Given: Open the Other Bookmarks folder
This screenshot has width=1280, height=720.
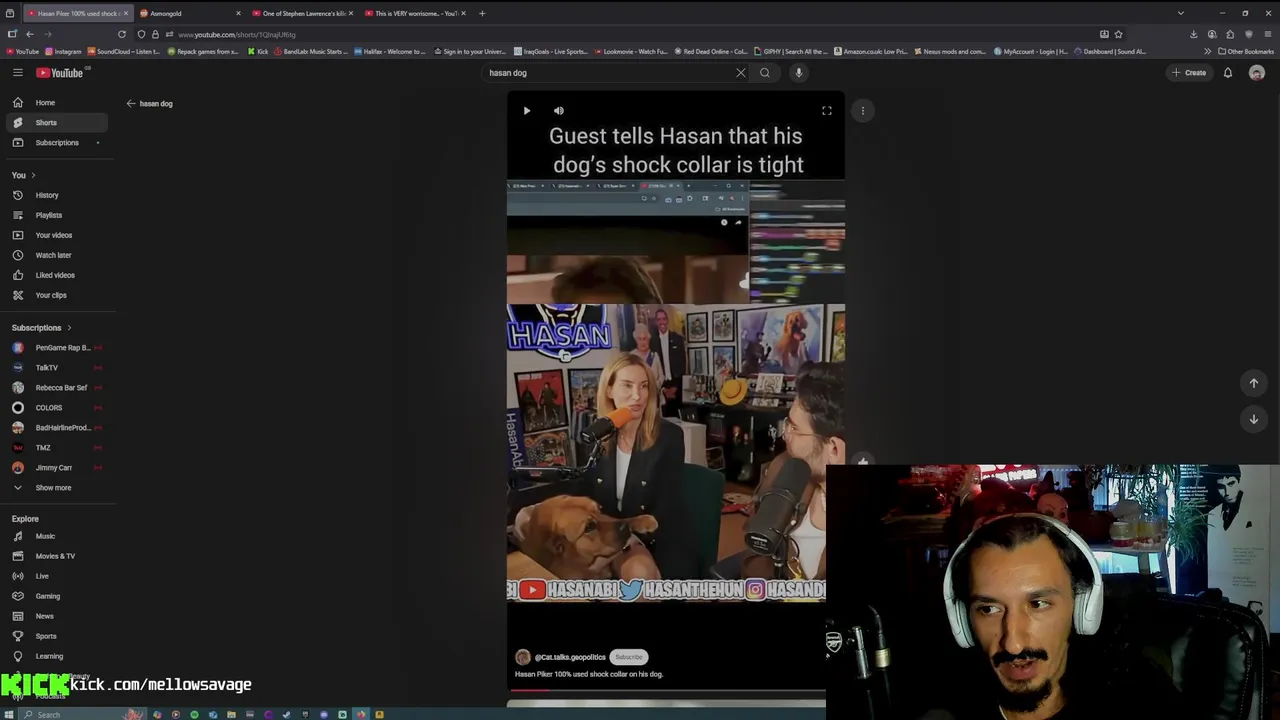Looking at the screenshot, I should click(1246, 51).
